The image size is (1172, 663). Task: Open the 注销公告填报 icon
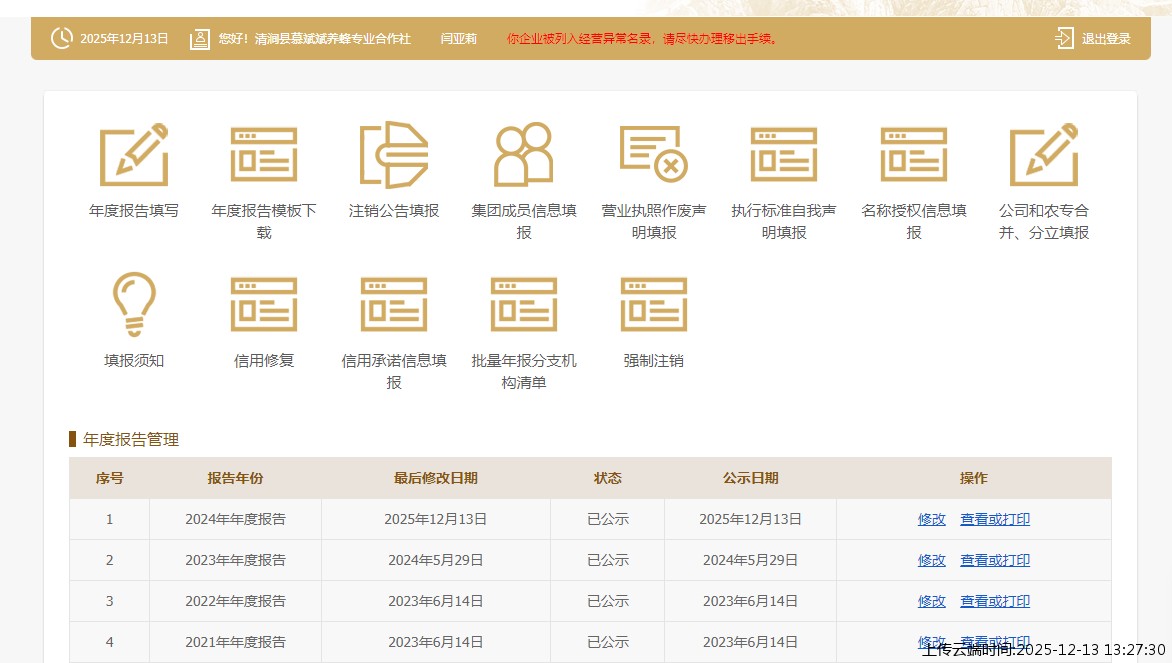coord(394,155)
